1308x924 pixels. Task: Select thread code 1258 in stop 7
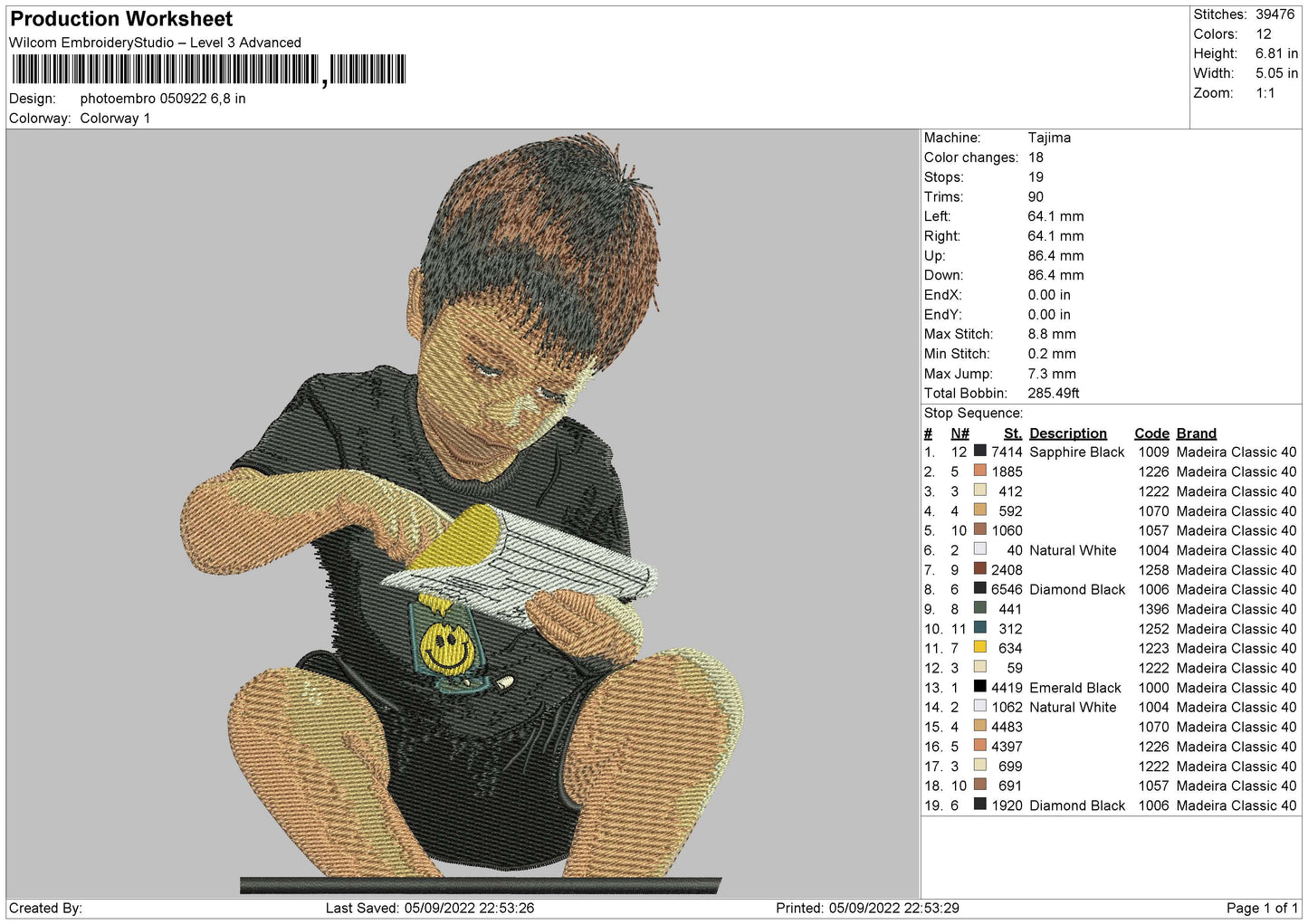point(1153,570)
